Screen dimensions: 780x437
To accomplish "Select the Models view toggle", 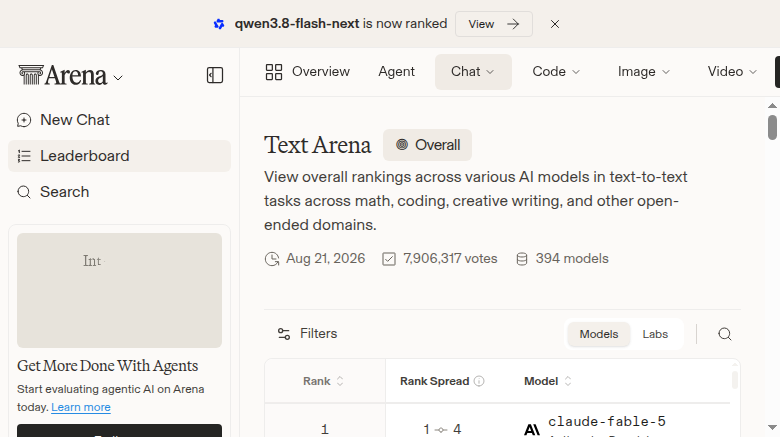I will [x=599, y=334].
